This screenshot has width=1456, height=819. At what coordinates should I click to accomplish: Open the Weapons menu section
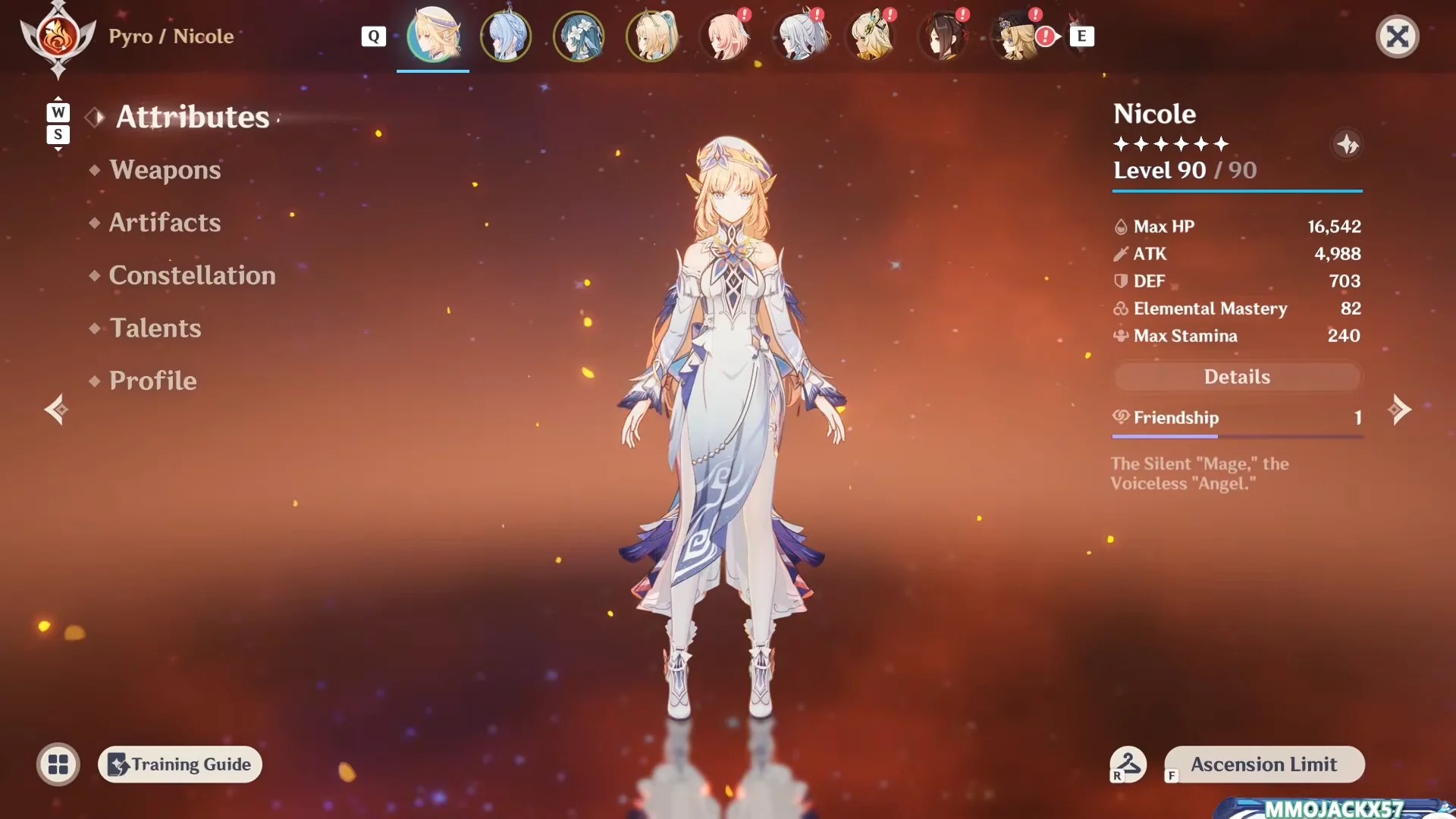click(165, 170)
